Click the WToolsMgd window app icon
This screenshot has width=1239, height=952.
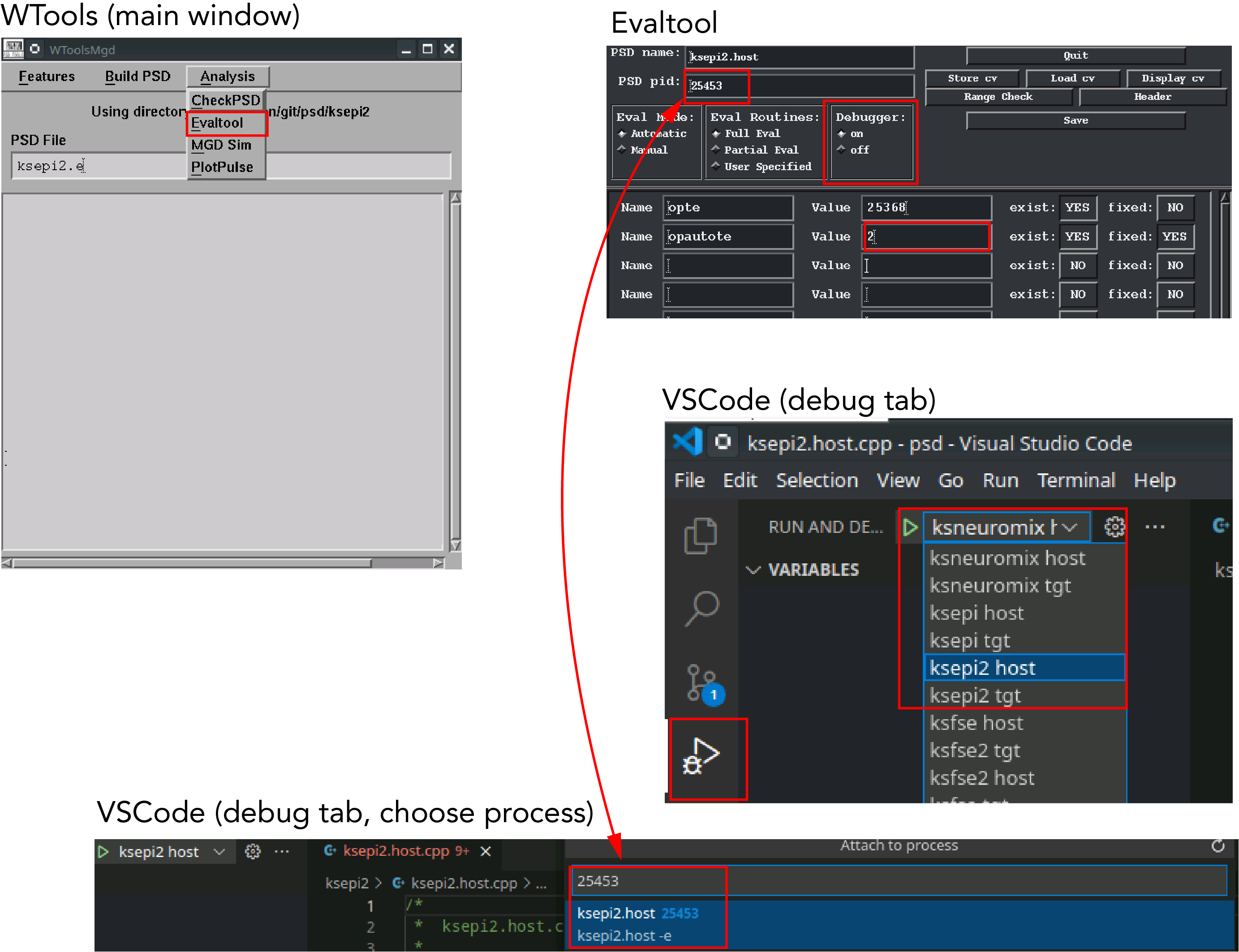coord(13,49)
